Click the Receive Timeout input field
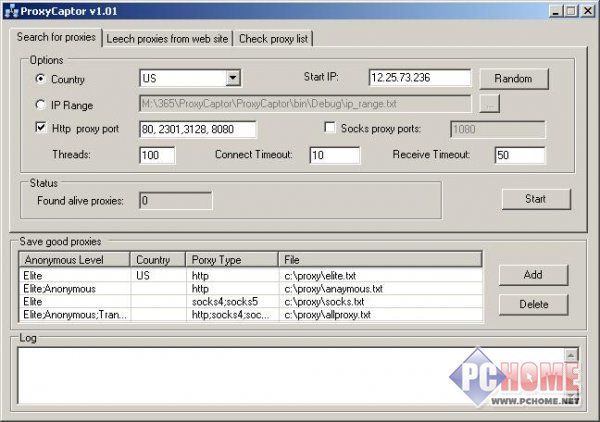Image resolution: width=600 pixels, height=422 pixels. click(x=520, y=155)
